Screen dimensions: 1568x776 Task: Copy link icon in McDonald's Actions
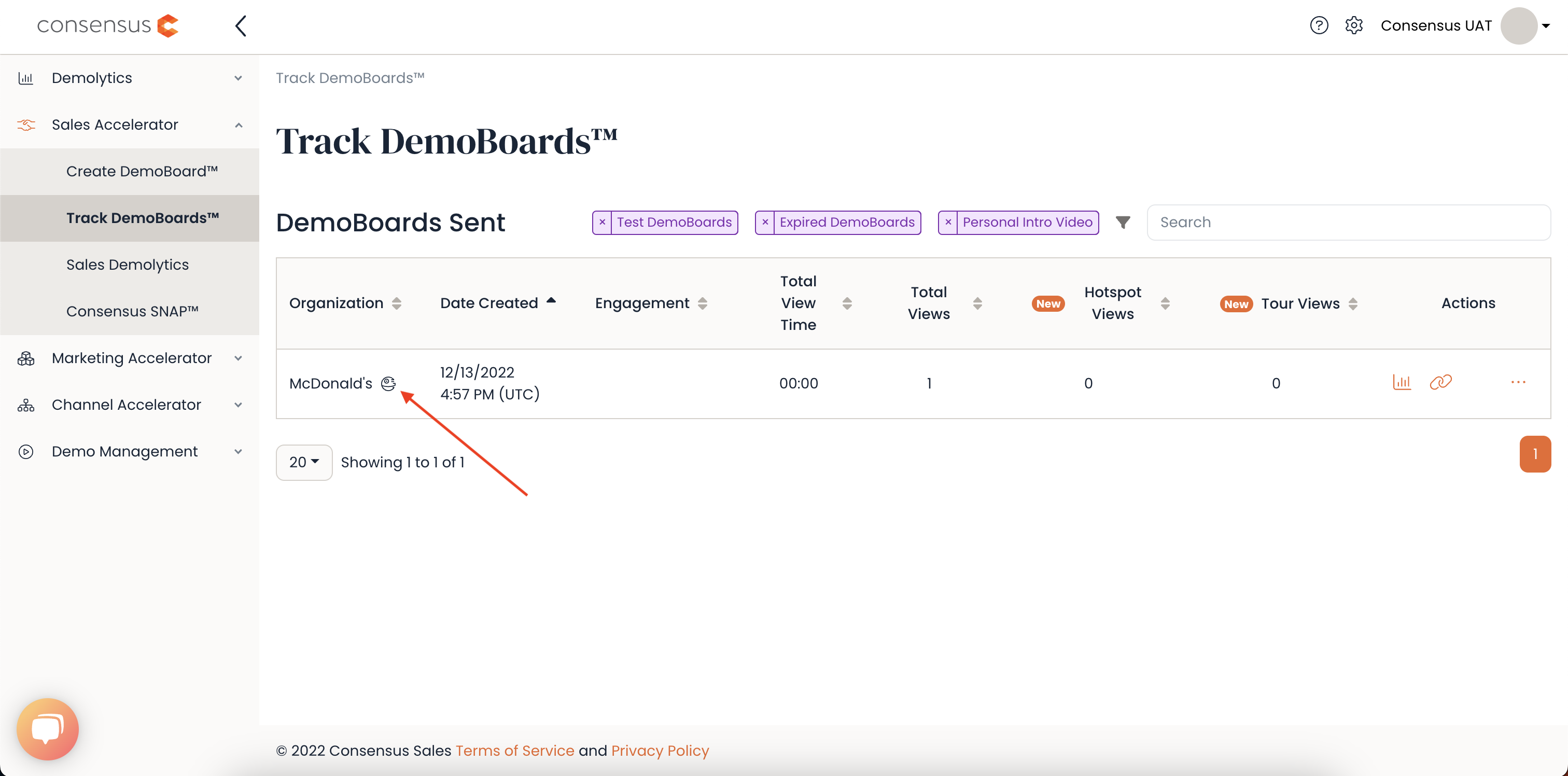click(x=1440, y=382)
